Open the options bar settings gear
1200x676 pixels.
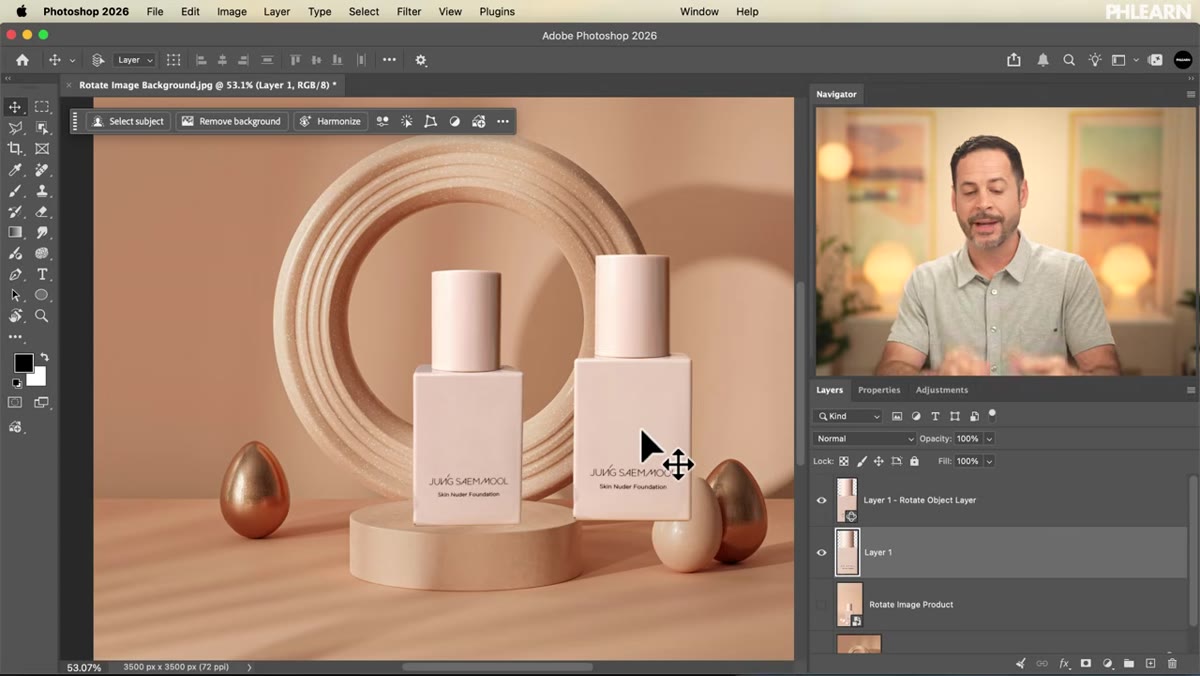pyautogui.click(x=421, y=60)
